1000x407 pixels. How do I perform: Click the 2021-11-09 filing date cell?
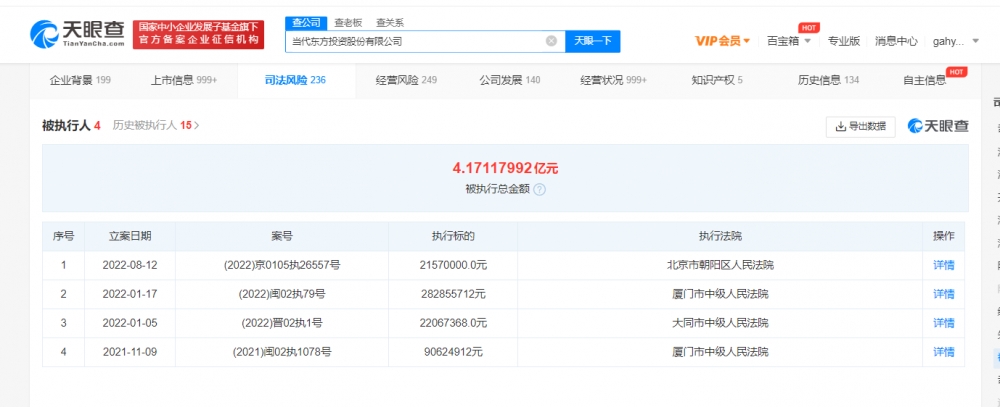[x=129, y=352]
